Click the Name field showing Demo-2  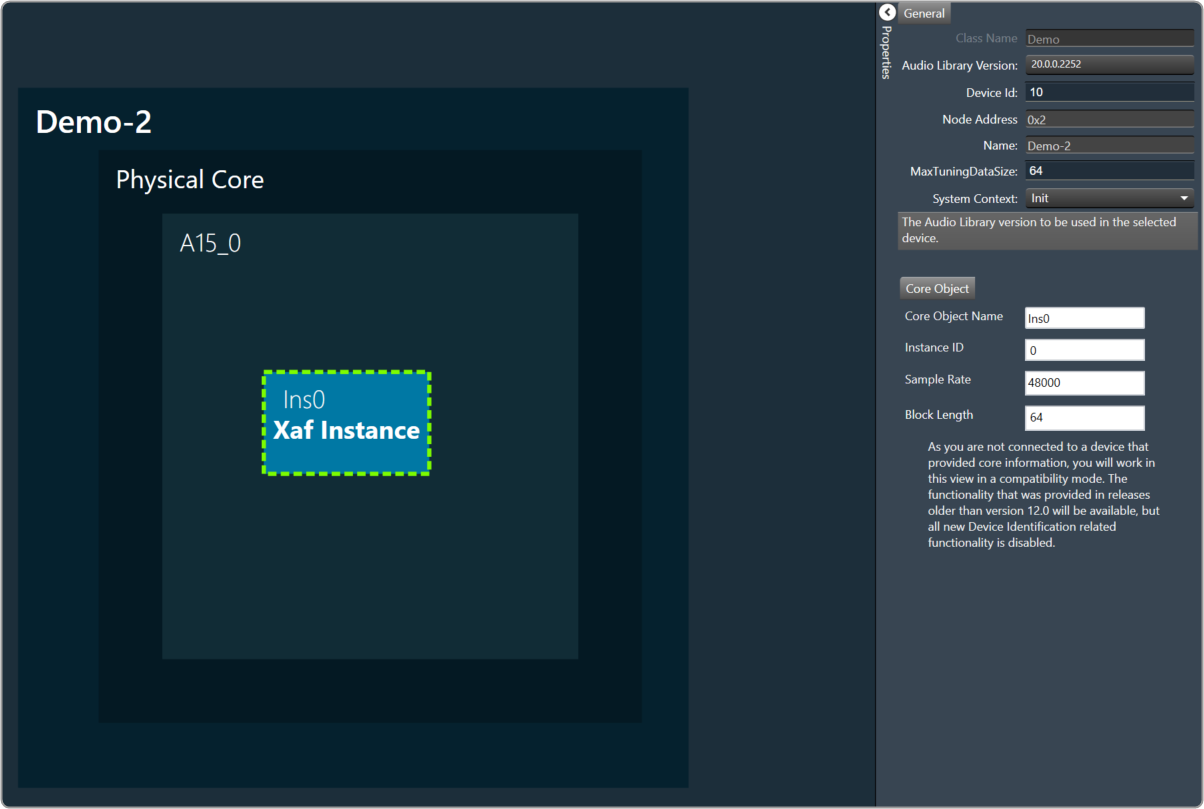[x=1109, y=145]
